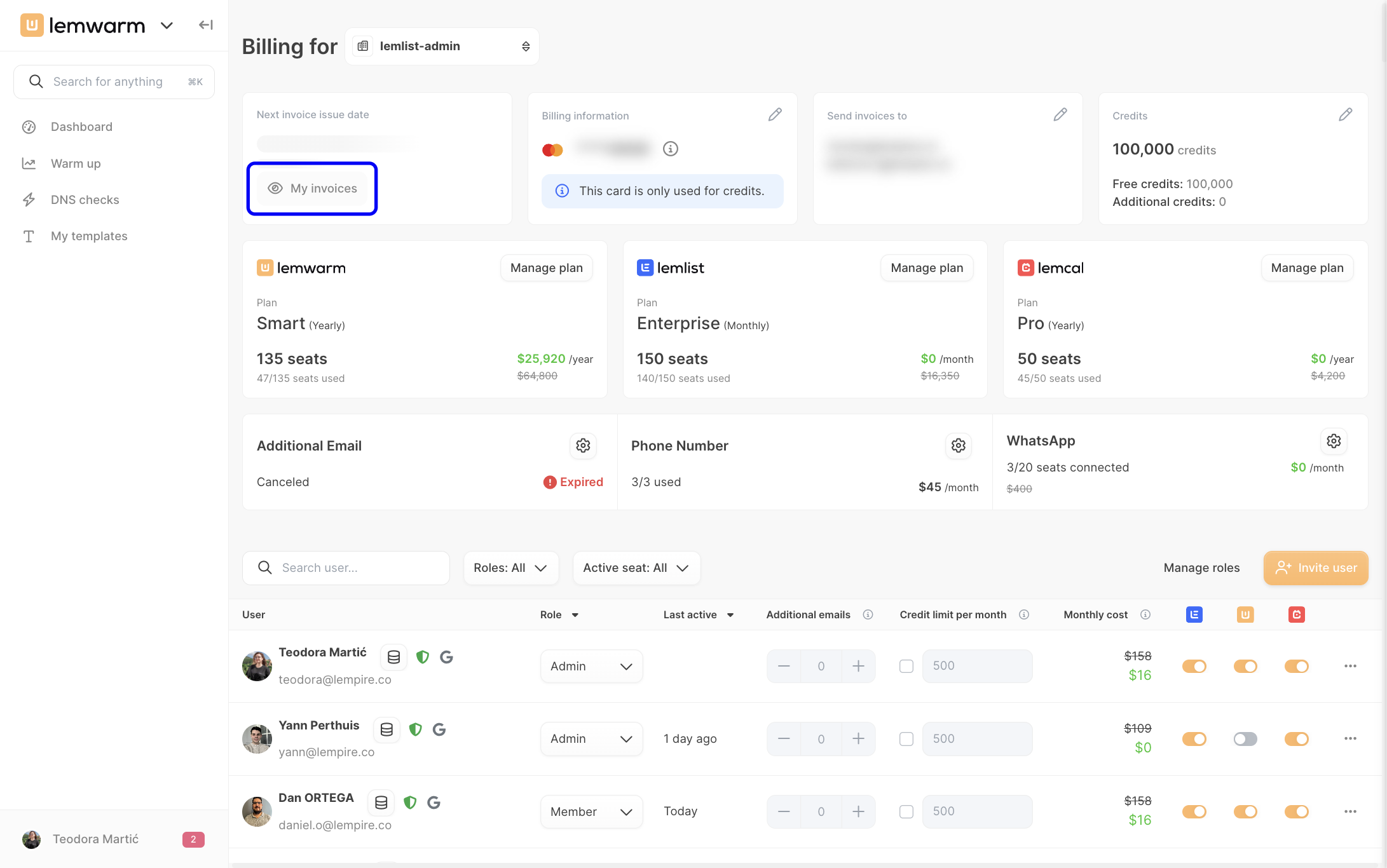The width and height of the screenshot is (1387, 868).
Task: Click the Search user input field
Action: (346, 568)
